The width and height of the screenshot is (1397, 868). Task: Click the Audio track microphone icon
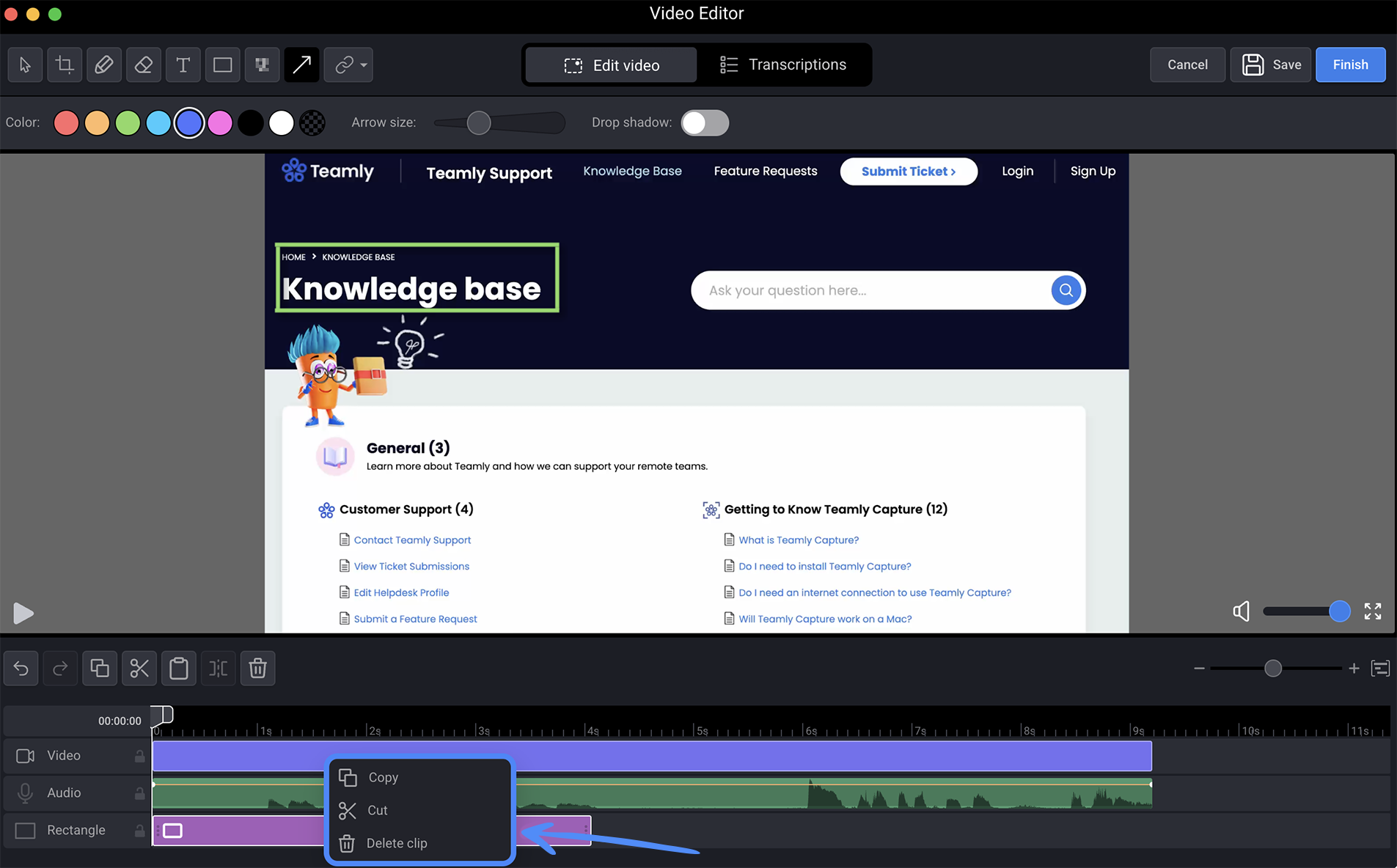tap(26, 793)
